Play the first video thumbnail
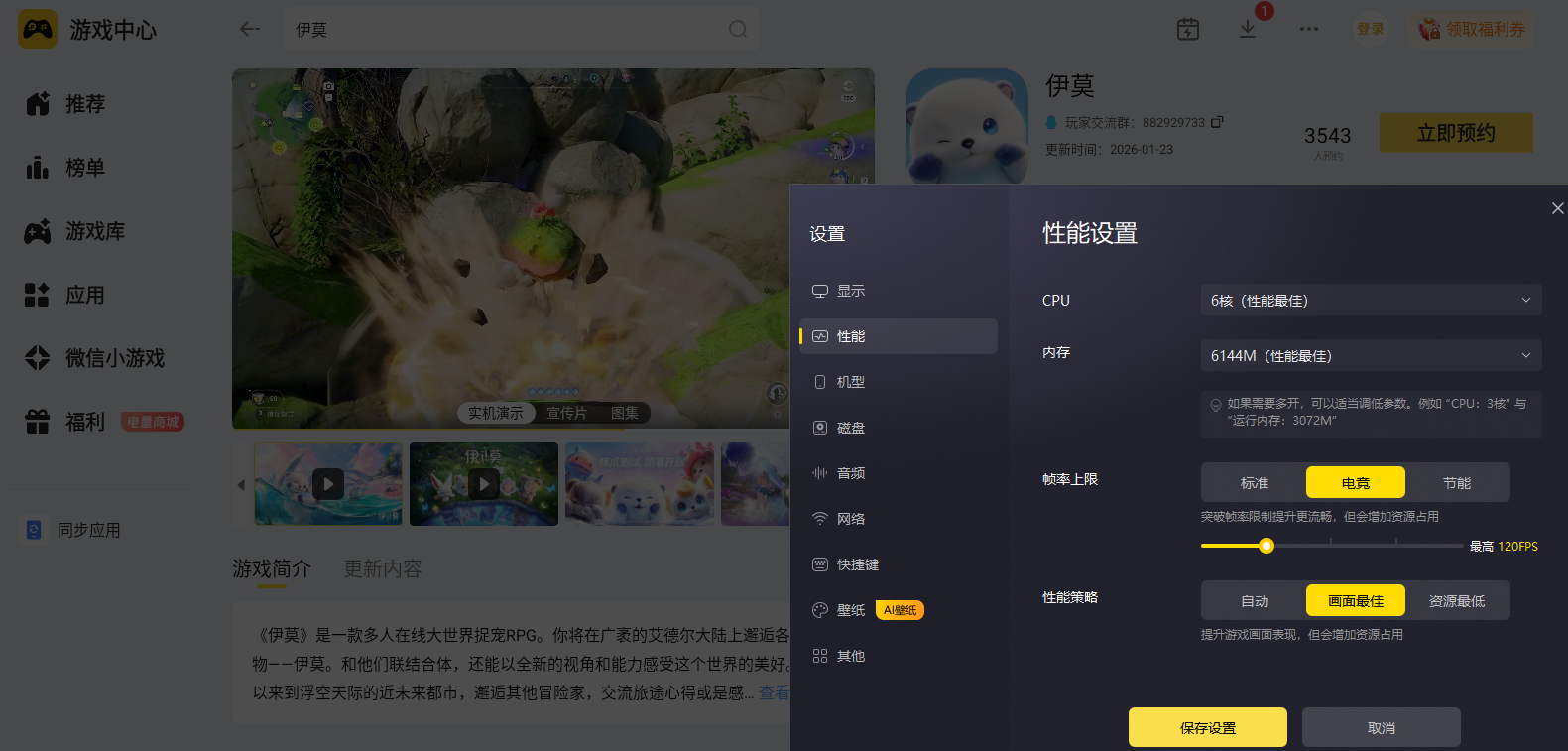Viewport: 1568px width, 751px height. 328,484
